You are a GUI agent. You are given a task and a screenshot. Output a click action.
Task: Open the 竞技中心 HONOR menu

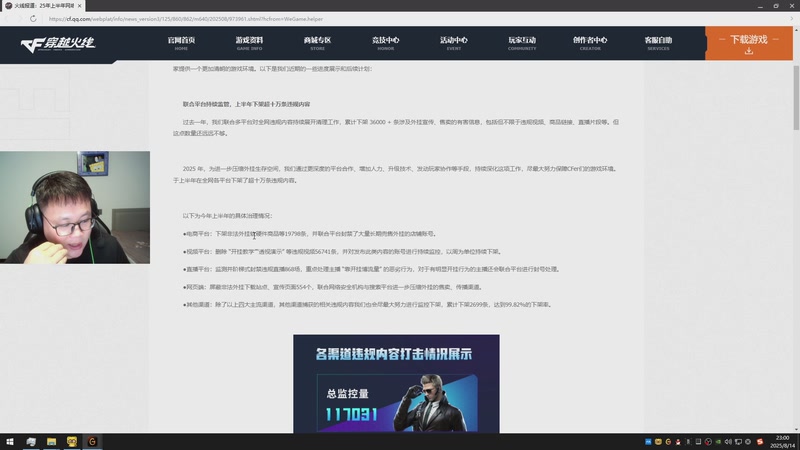(x=385, y=43)
